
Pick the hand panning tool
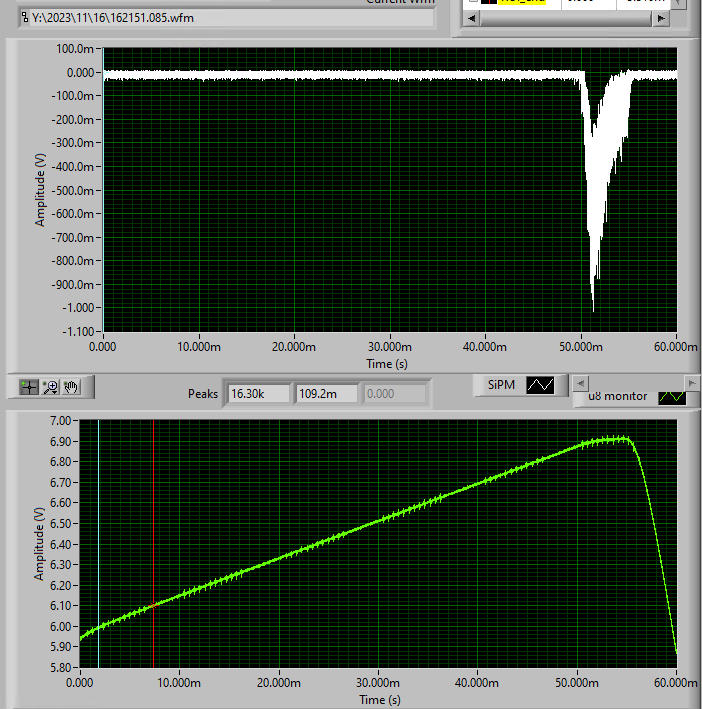(71, 388)
